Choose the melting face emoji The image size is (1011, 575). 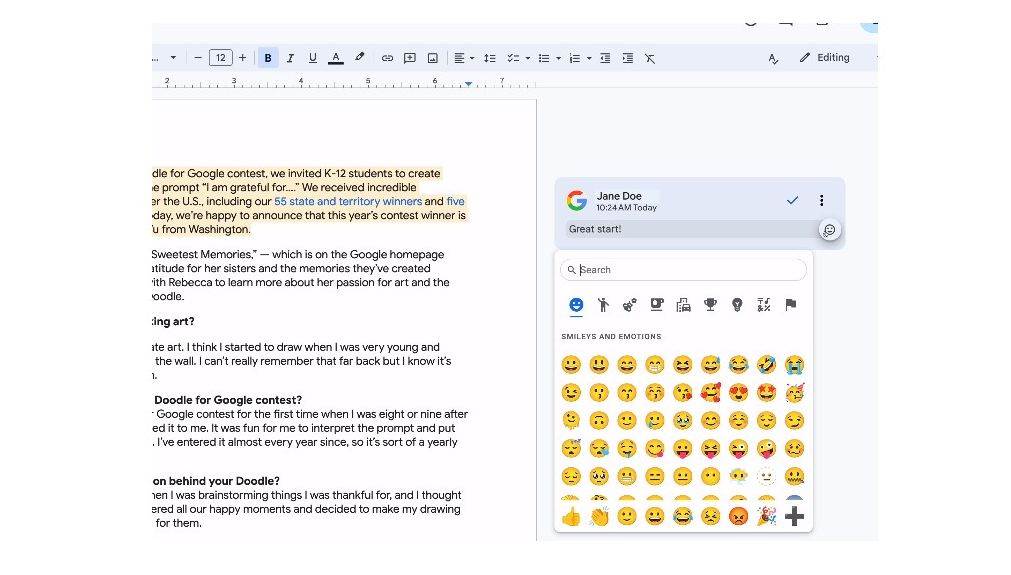[571, 420]
